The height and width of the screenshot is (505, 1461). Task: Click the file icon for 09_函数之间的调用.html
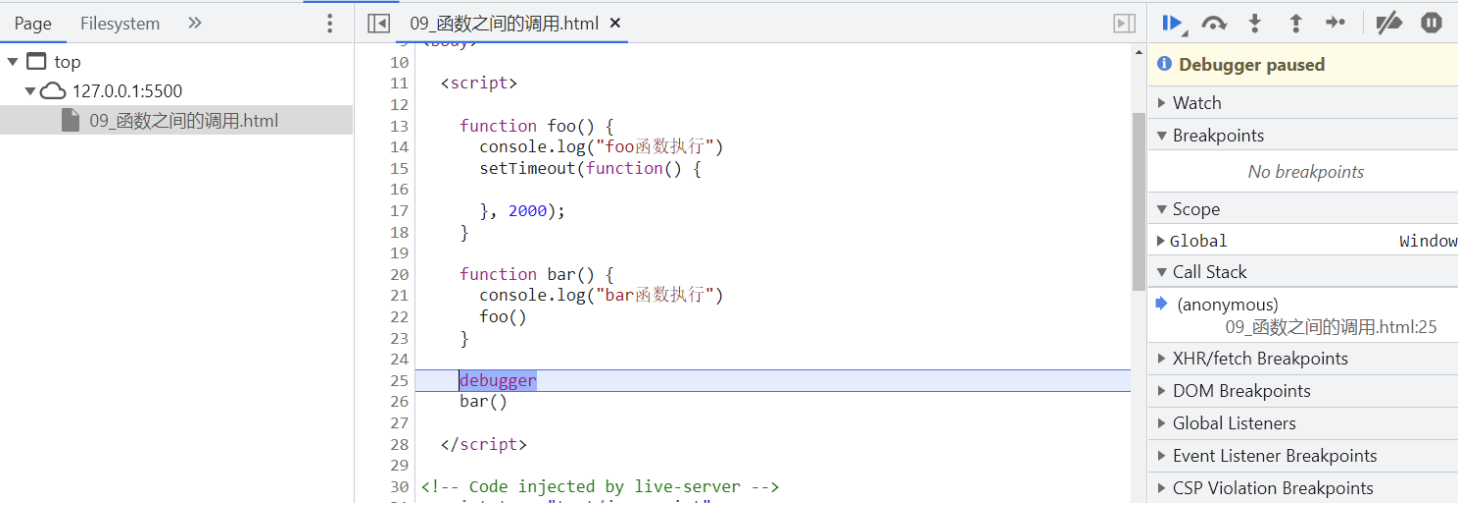click(x=70, y=121)
